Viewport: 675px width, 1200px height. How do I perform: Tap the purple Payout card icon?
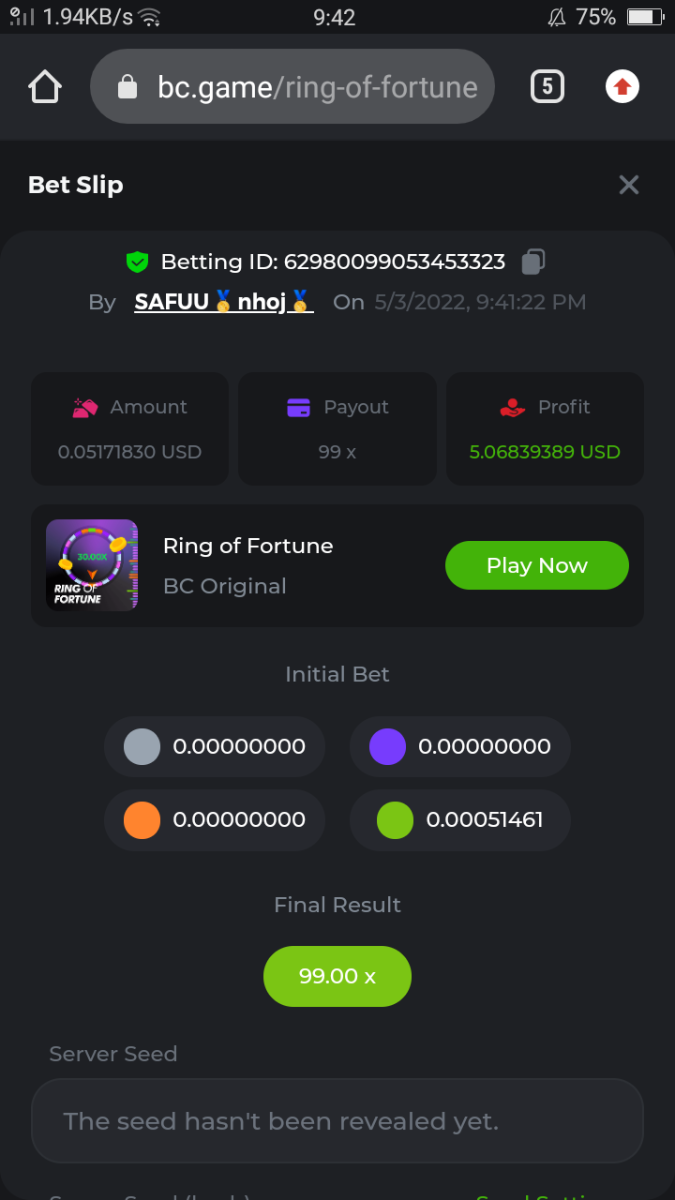click(x=298, y=407)
